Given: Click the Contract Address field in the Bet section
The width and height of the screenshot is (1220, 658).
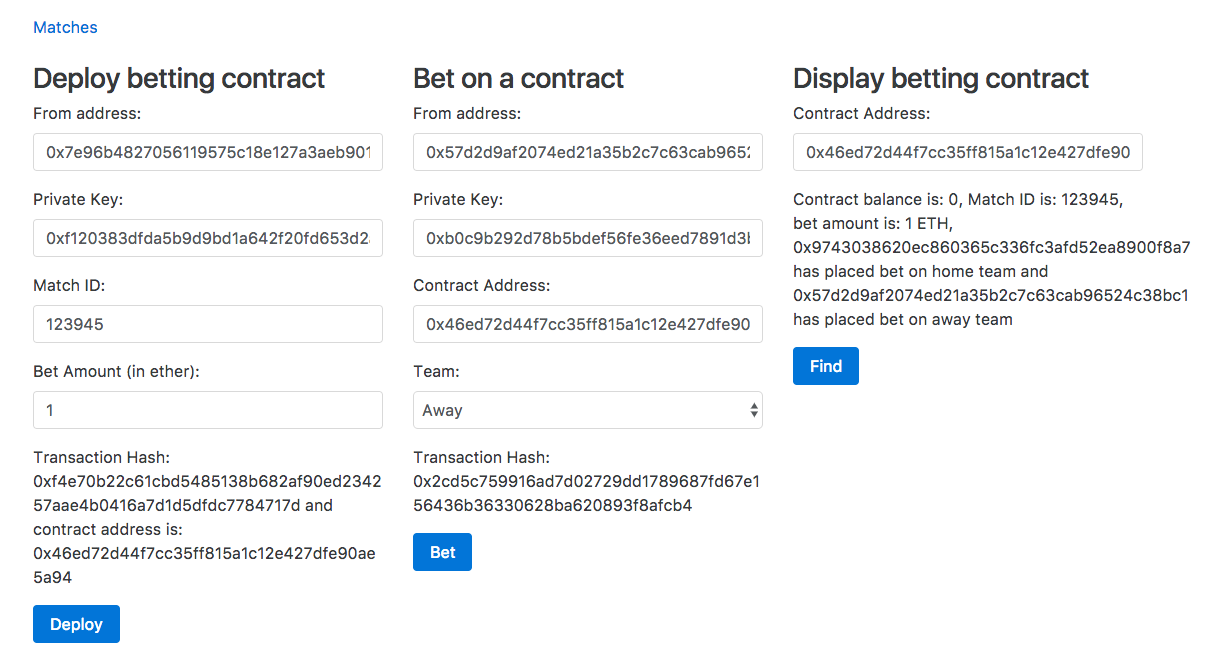Looking at the screenshot, I should [x=588, y=324].
